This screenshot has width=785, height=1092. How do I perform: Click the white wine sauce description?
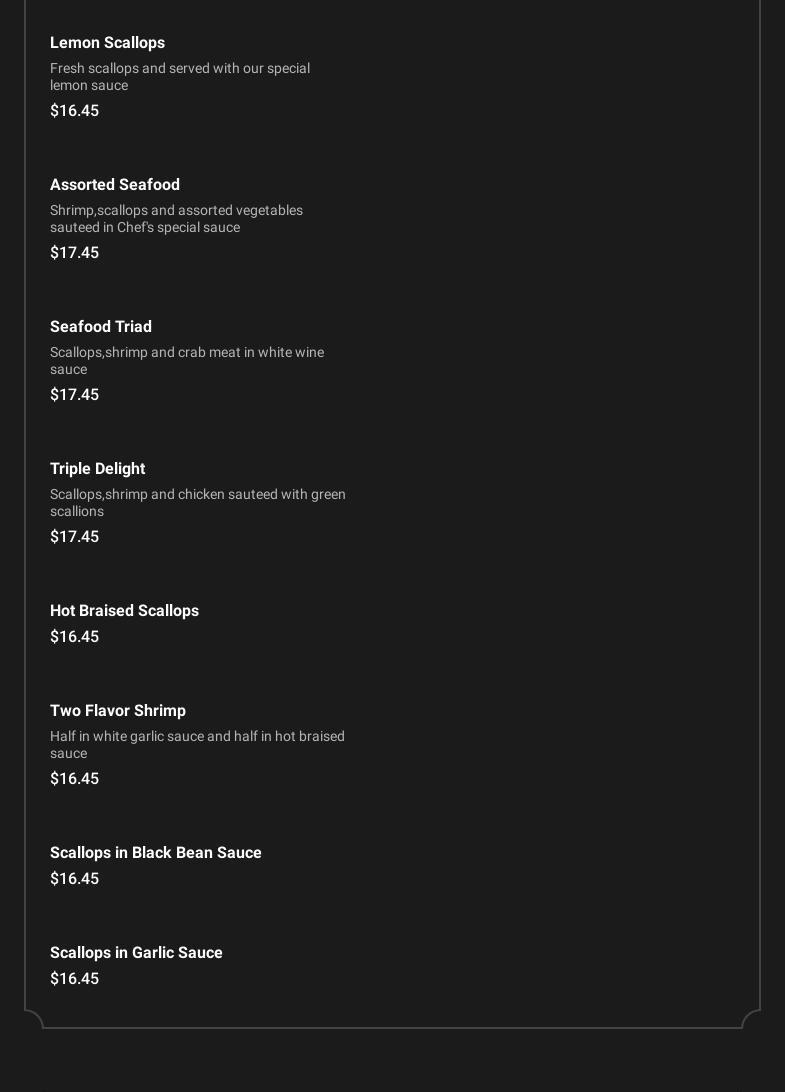click(x=187, y=361)
